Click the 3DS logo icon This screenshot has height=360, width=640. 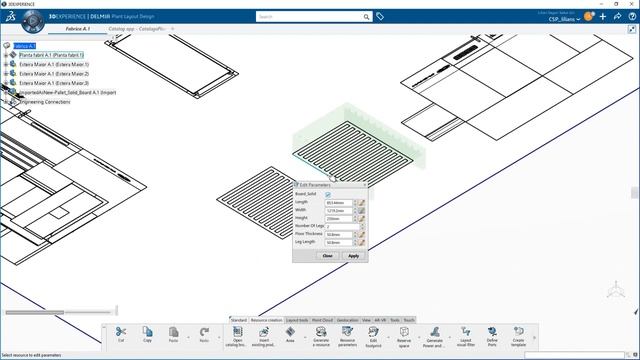coord(11,16)
